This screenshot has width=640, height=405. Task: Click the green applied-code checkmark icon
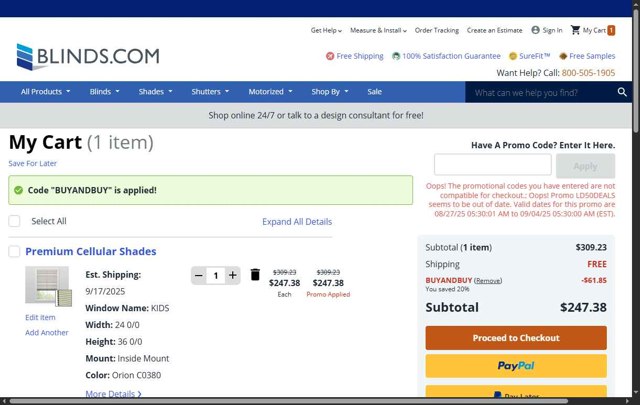pos(18,190)
